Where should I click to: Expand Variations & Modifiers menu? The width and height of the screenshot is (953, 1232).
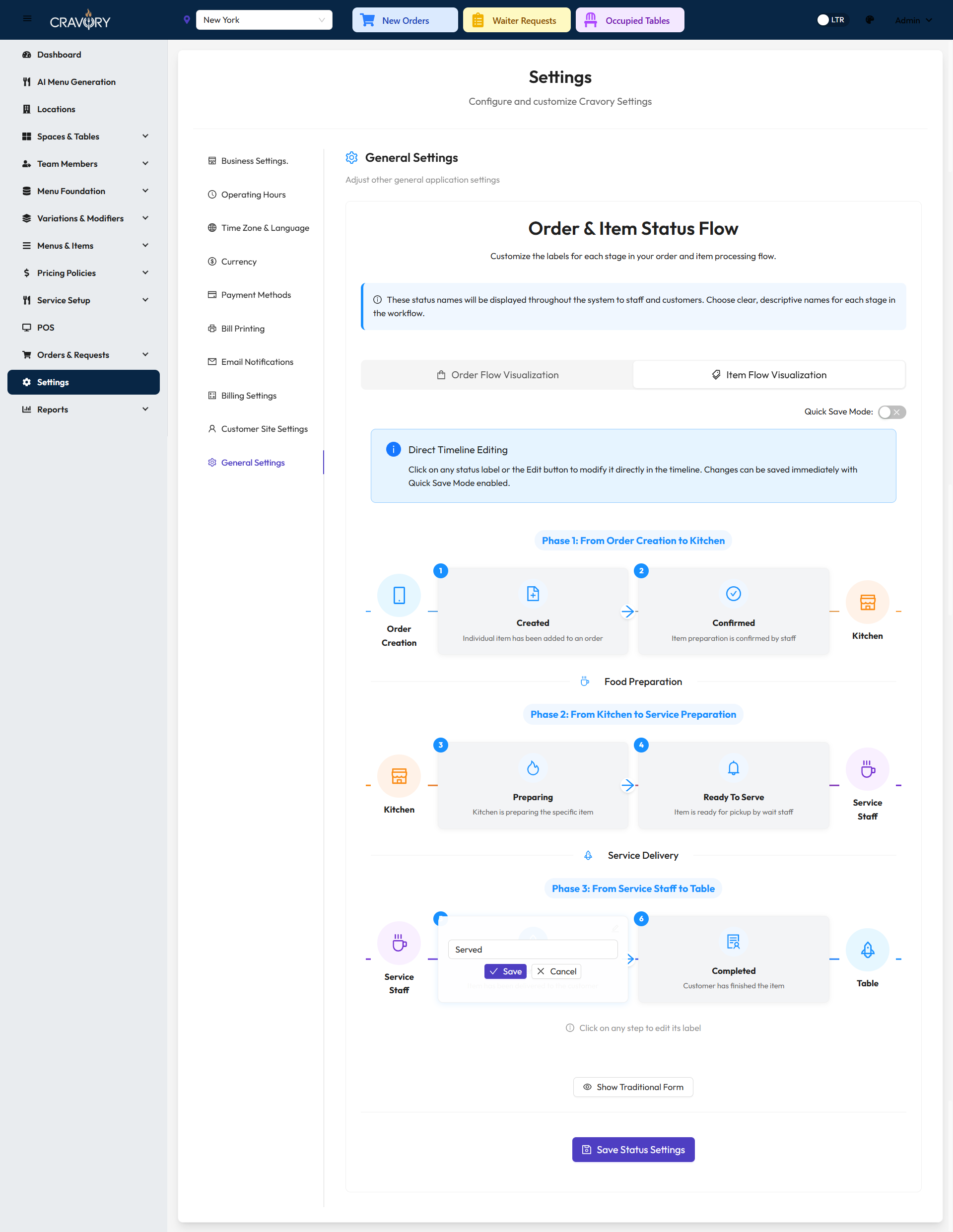click(x=83, y=218)
